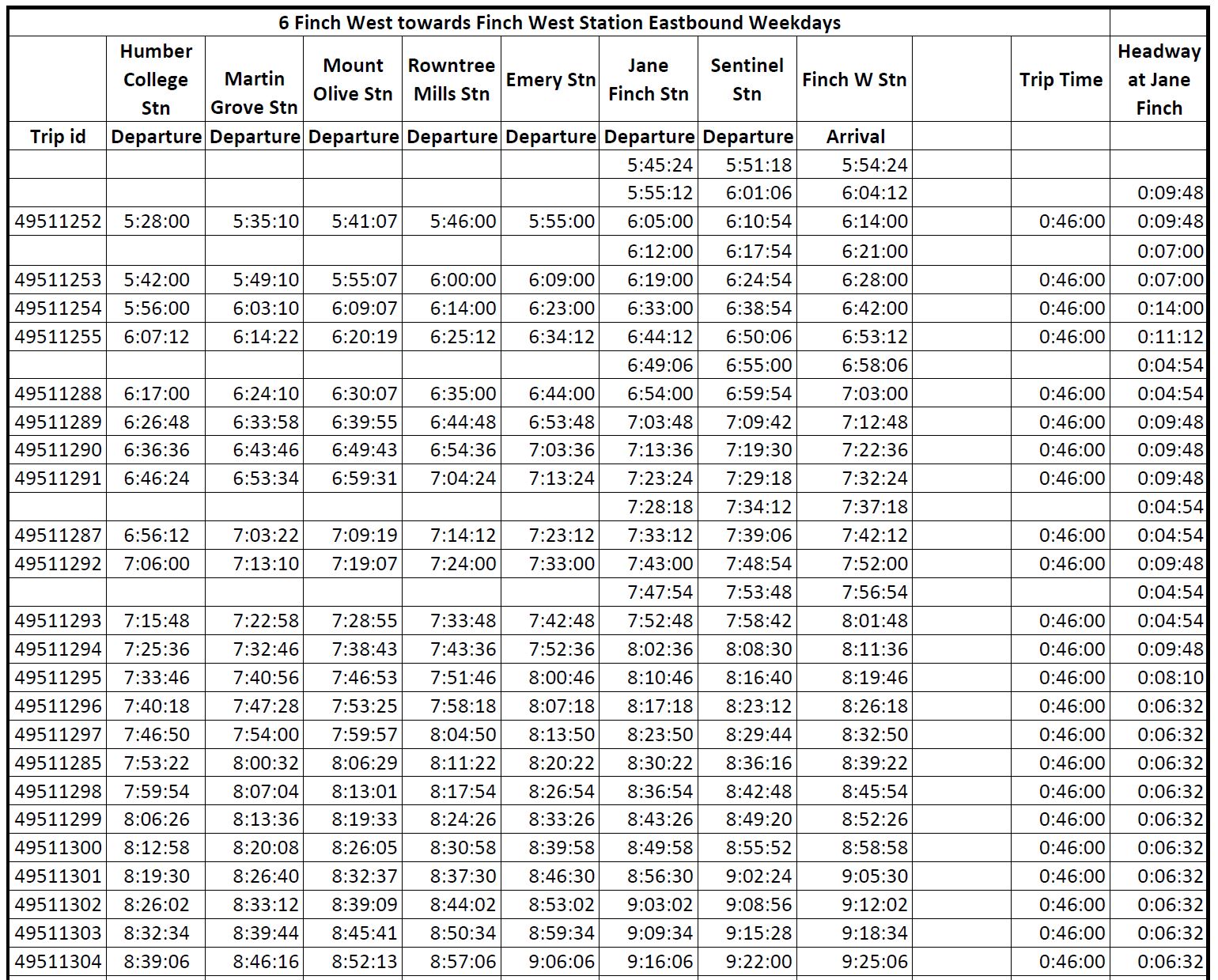1218x980 pixels.
Task: Click the 0:11:12 headway cell
Action: pos(1170,337)
